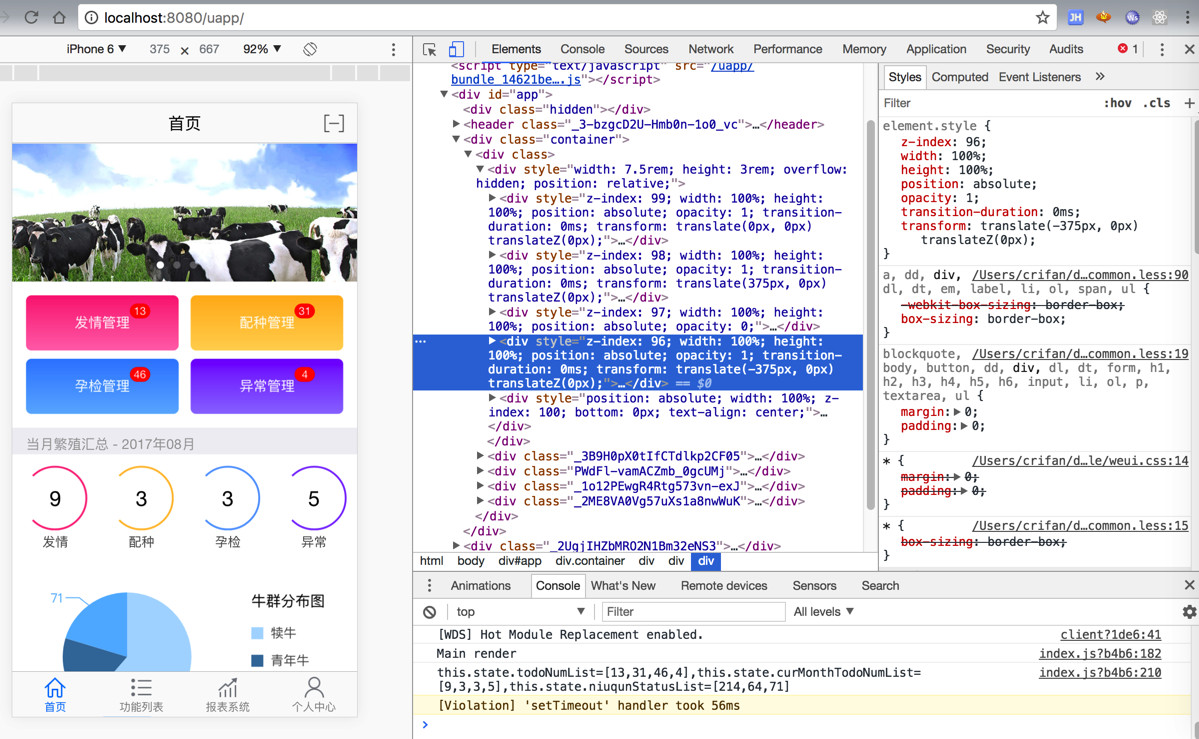Screen dimensions: 1199x739
Task: Open the iPhone 6 device dropdown
Action: [96, 49]
